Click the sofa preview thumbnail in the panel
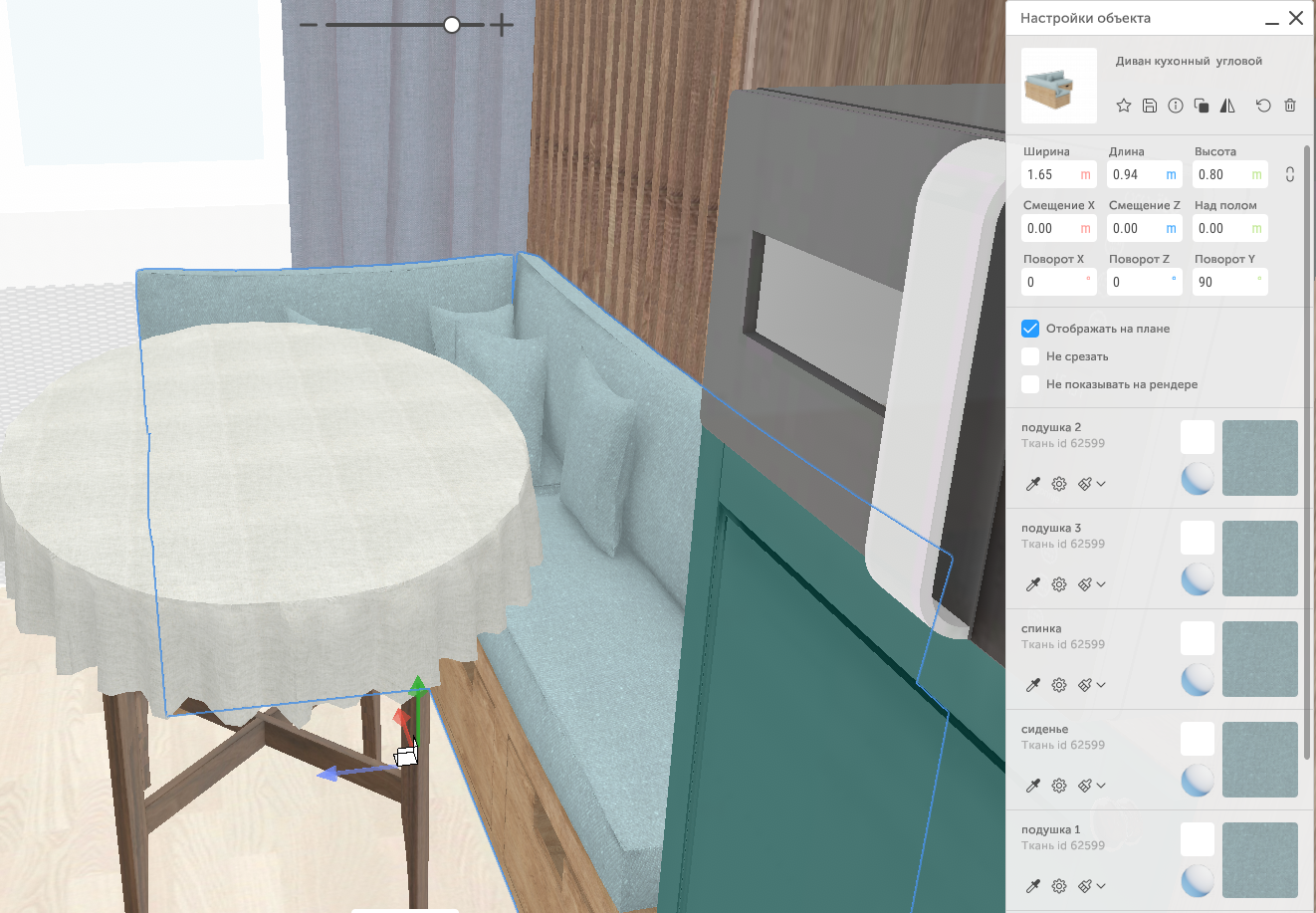1316x913 pixels. coord(1059,86)
